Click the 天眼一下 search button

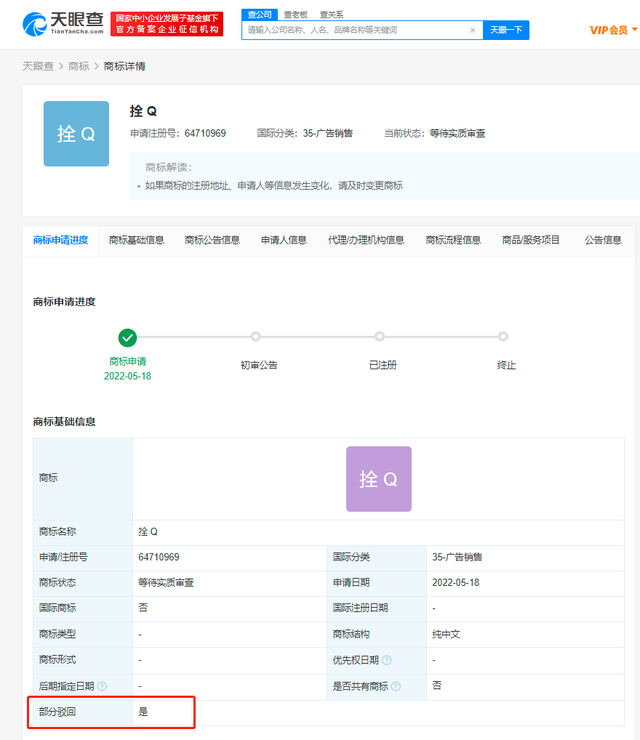506,30
